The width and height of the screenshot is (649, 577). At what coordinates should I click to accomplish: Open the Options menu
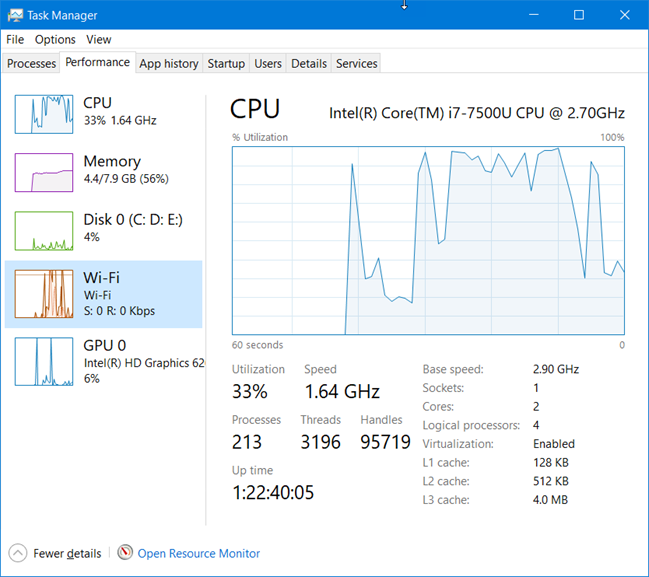click(55, 40)
